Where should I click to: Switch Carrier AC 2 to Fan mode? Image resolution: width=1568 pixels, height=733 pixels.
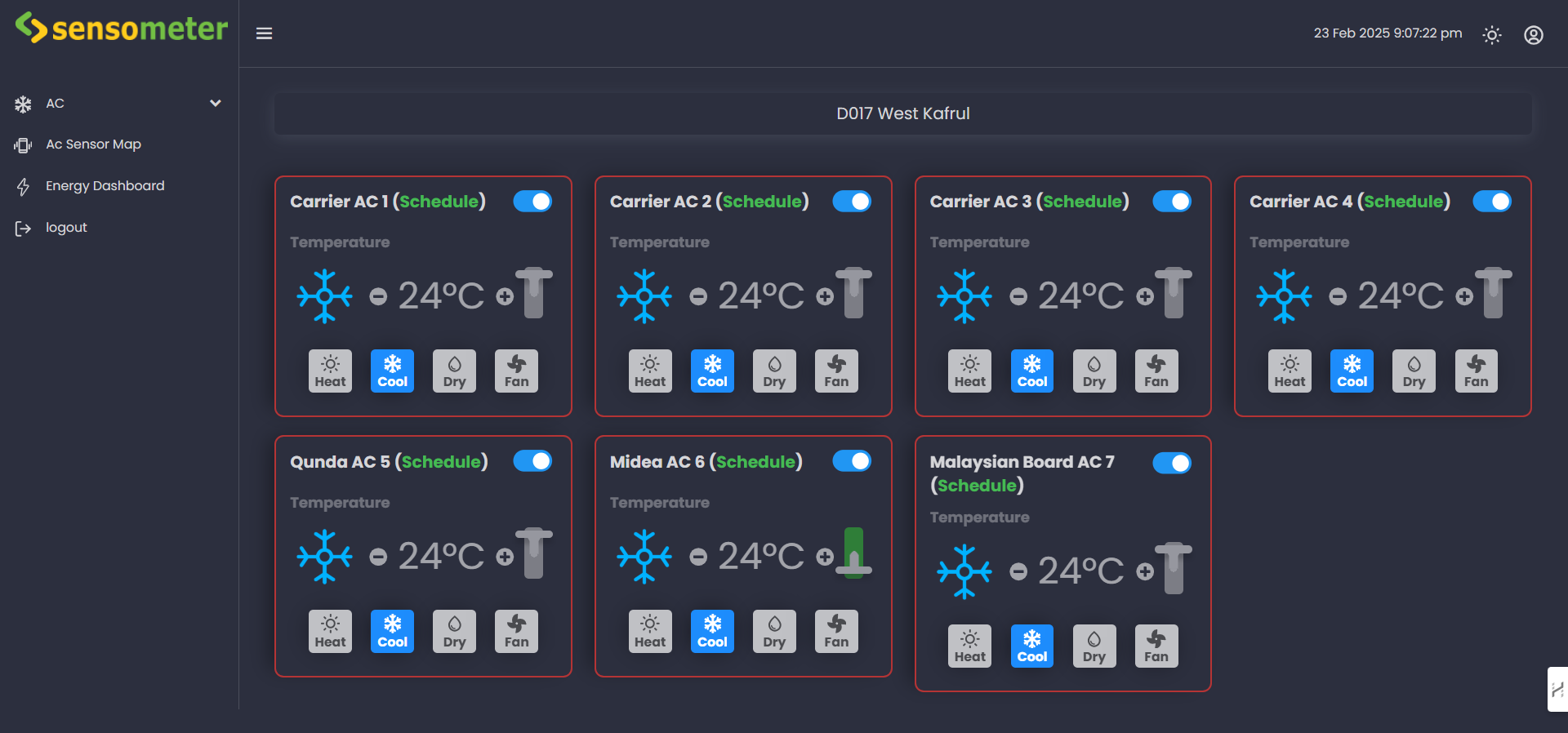(x=836, y=371)
